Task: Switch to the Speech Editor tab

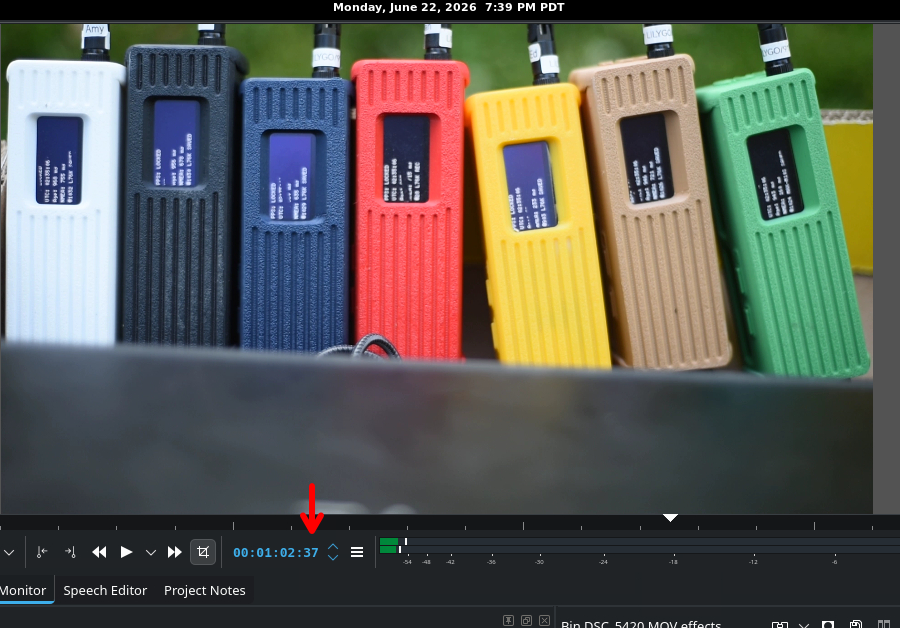Action: [105, 590]
